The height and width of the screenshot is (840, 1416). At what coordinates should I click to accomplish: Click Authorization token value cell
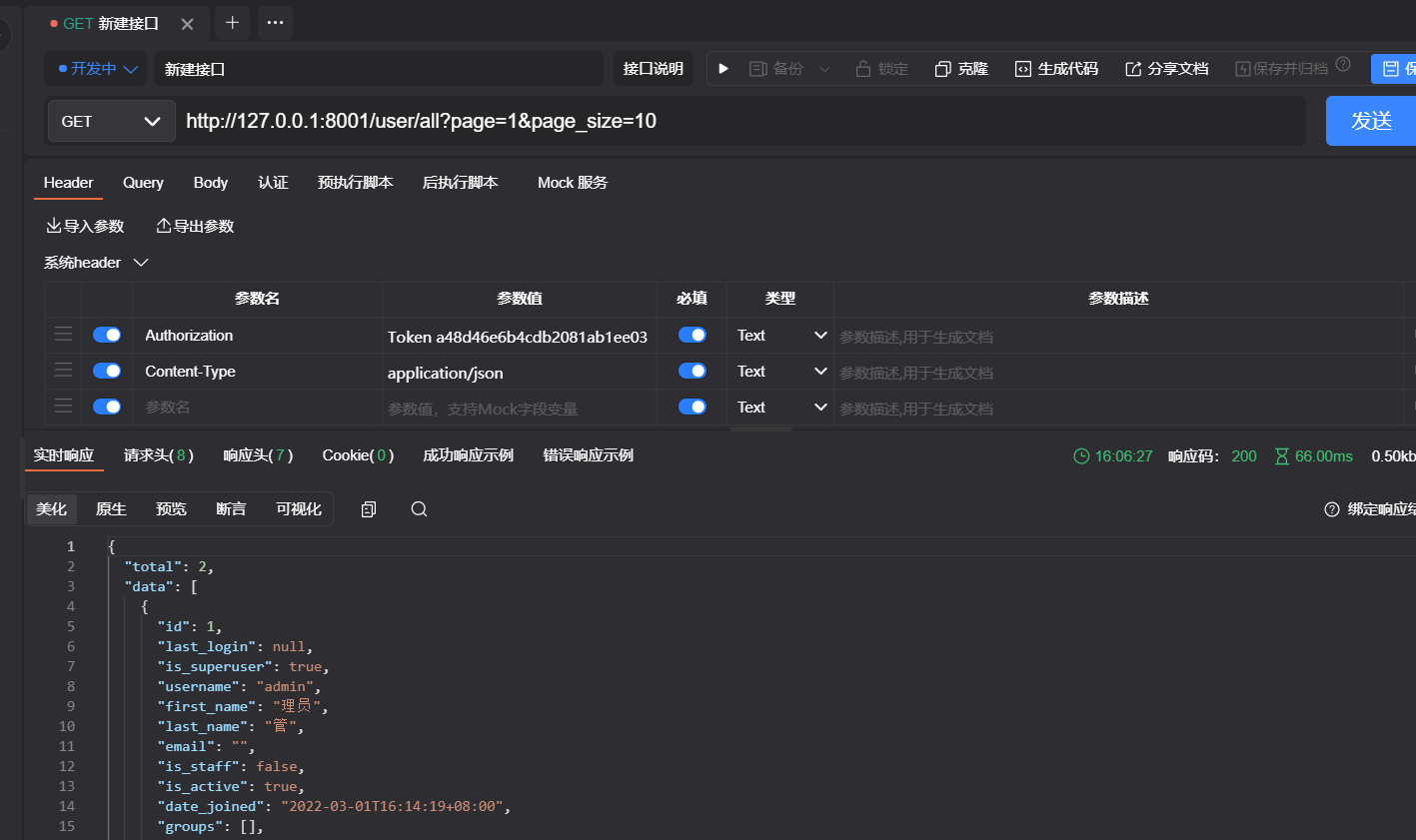tap(520, 337)
